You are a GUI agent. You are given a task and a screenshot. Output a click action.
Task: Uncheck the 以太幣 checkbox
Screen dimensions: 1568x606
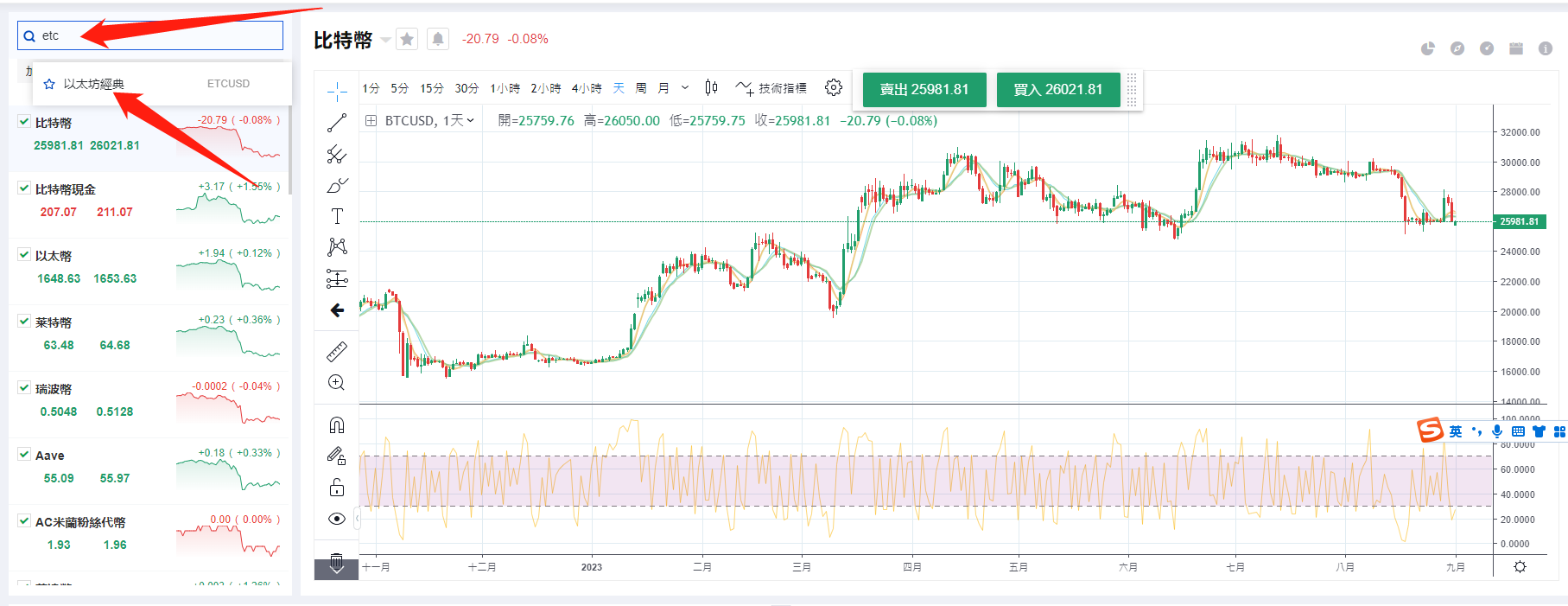pyautogui.click(x=24, y=254)
